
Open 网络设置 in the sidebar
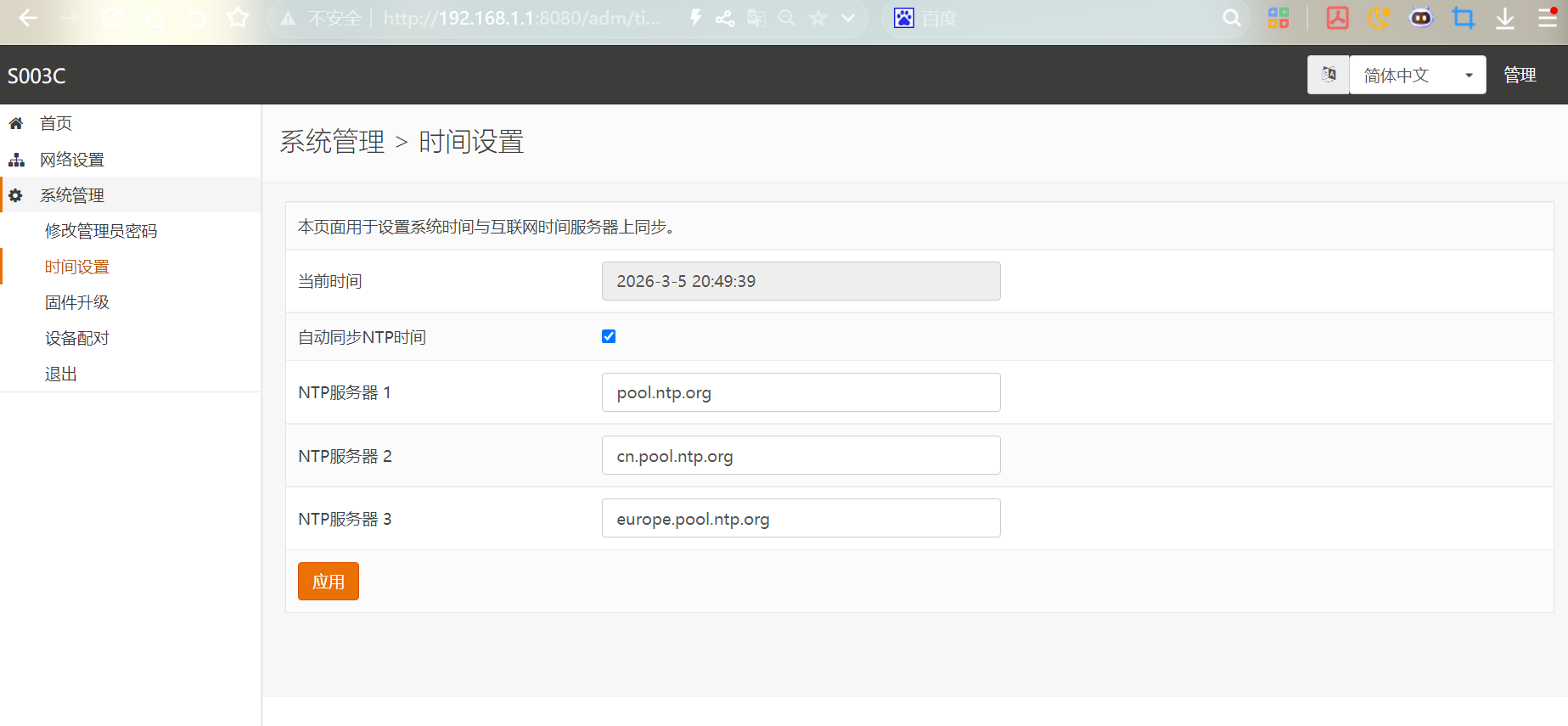point(72,160)
